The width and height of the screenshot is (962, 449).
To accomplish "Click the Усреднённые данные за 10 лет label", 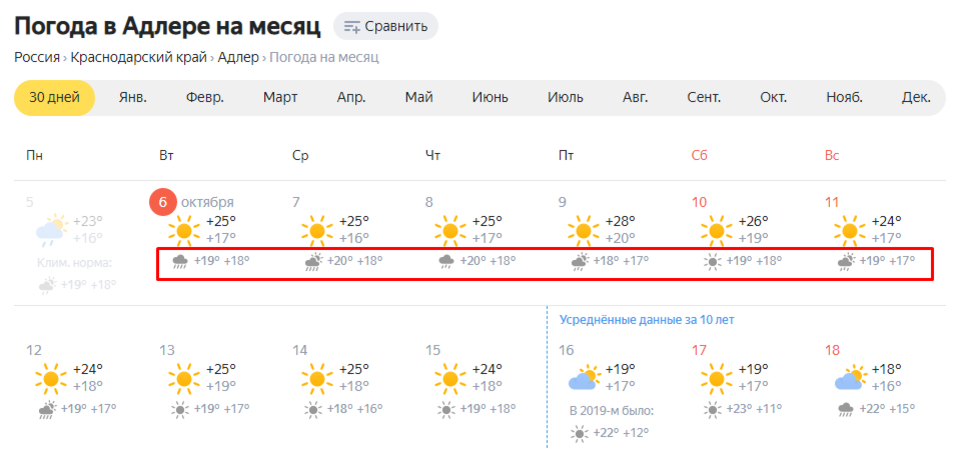I will point(647,320).
